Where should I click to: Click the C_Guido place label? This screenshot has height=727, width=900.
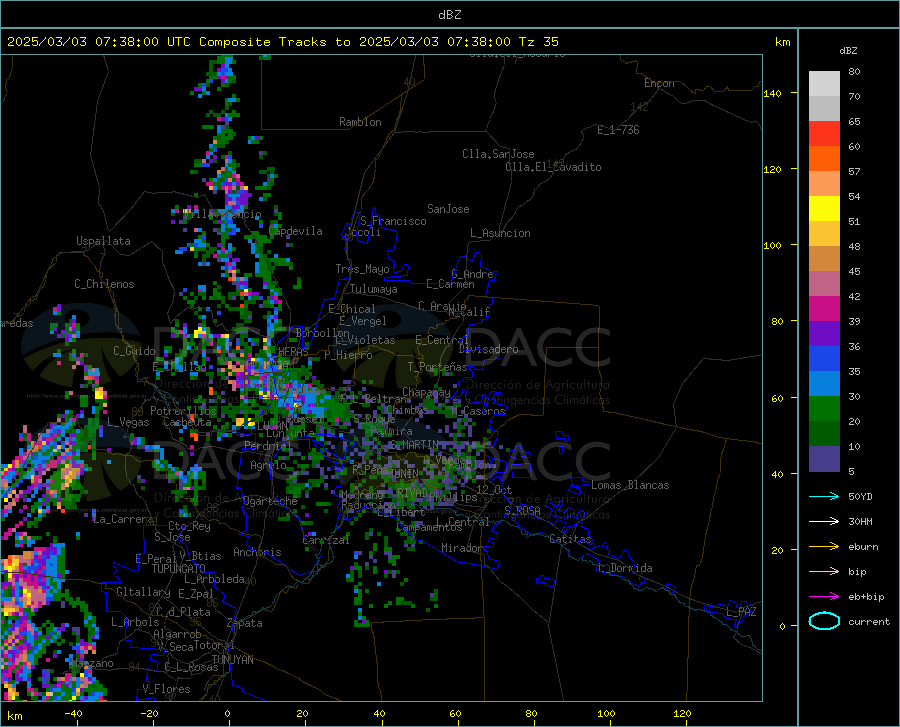(134, 351)
